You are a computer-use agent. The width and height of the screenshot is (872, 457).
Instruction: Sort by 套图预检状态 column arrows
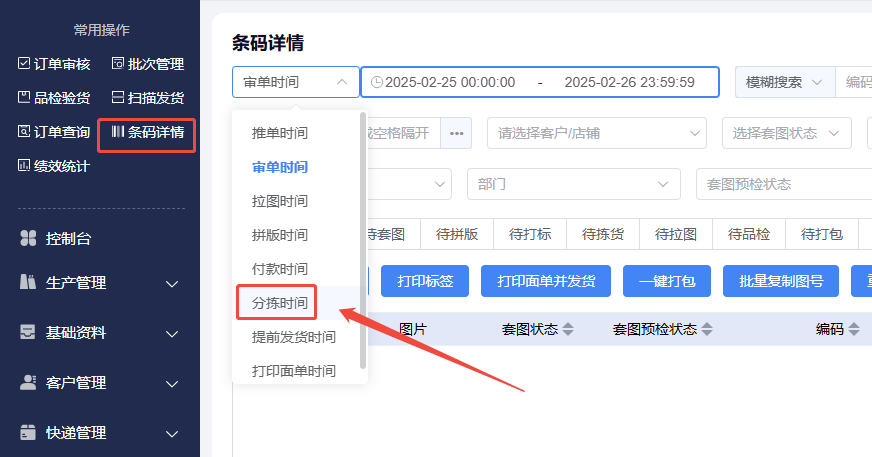pos(707,329)
